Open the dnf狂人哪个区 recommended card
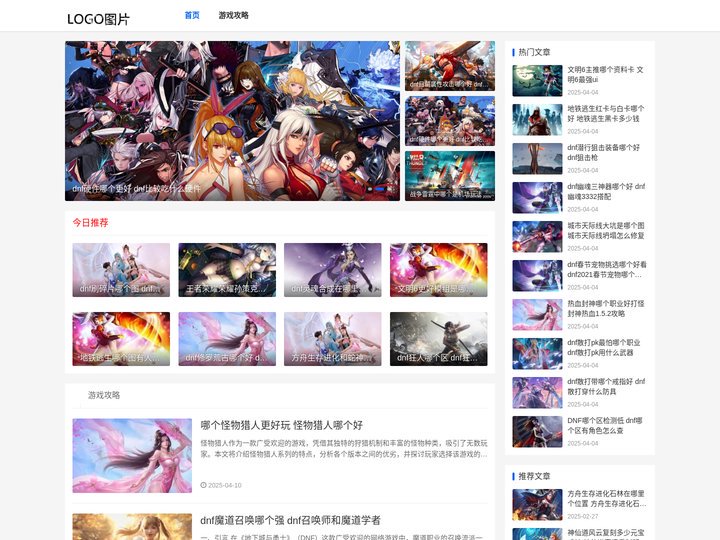Screen dimensions: 720x540 click(x=439, y=339)
